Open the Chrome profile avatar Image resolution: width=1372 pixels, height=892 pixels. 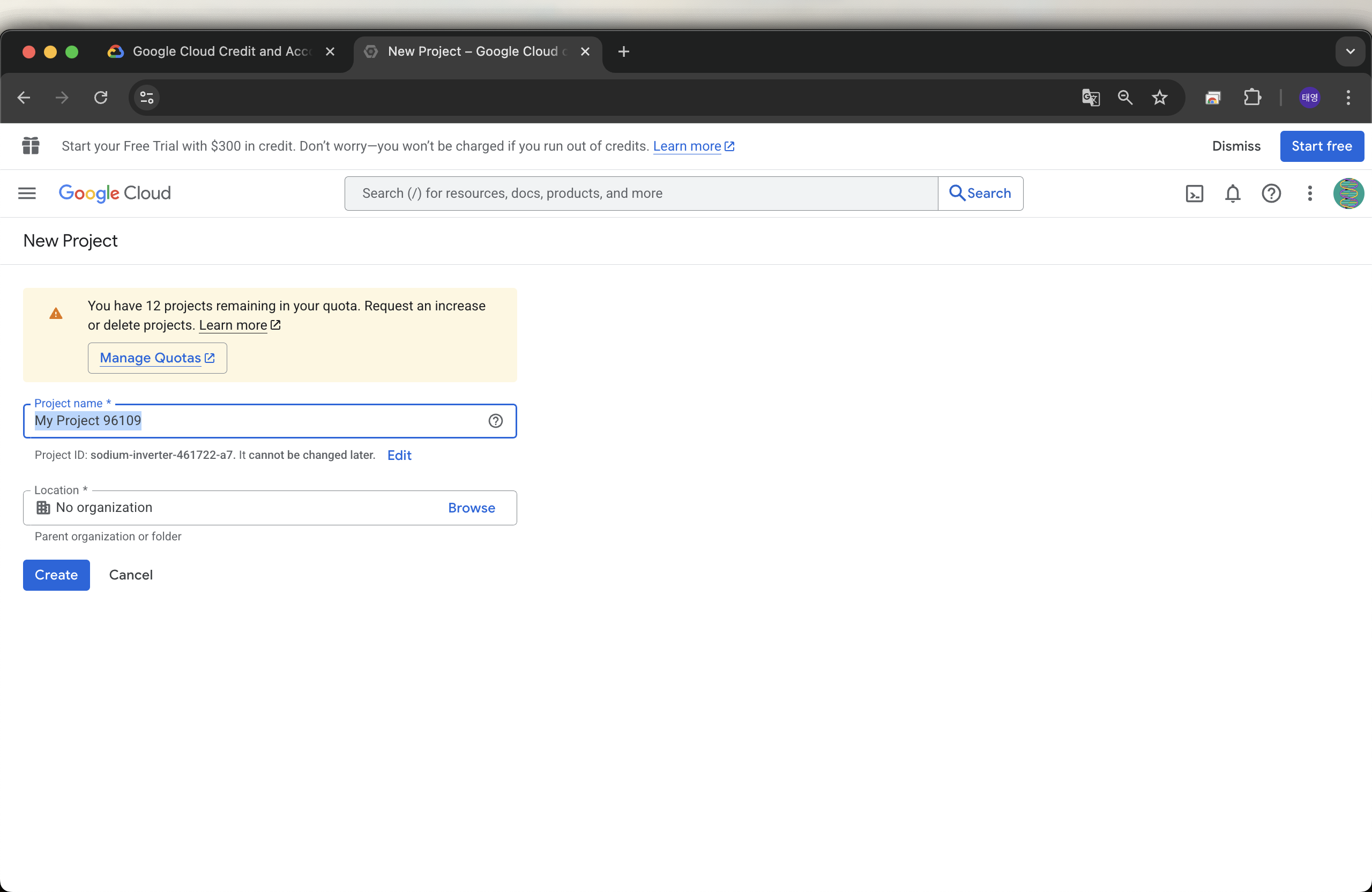(1309, 98)
